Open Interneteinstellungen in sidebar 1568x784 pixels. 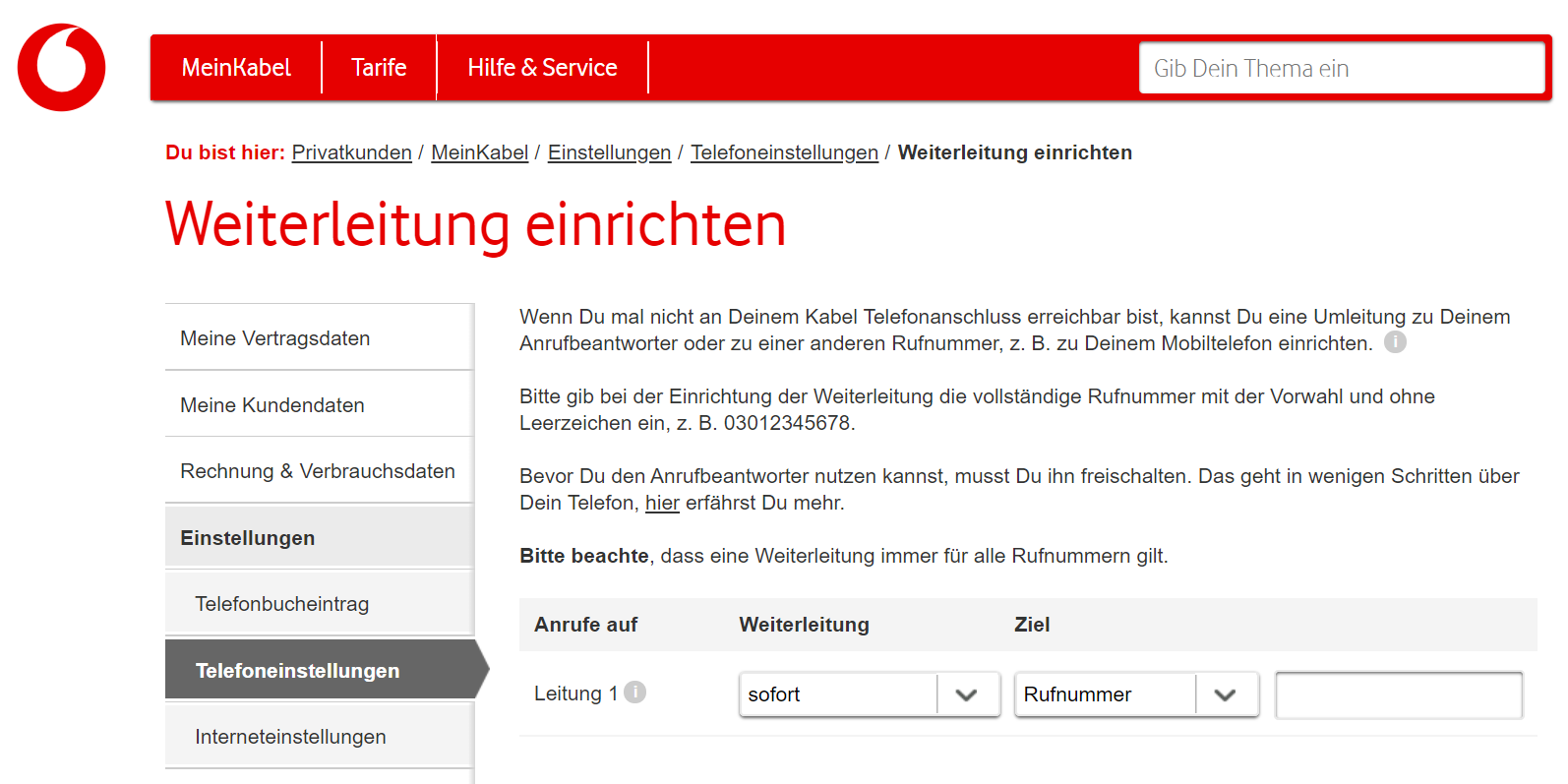[x=320, y=737]
